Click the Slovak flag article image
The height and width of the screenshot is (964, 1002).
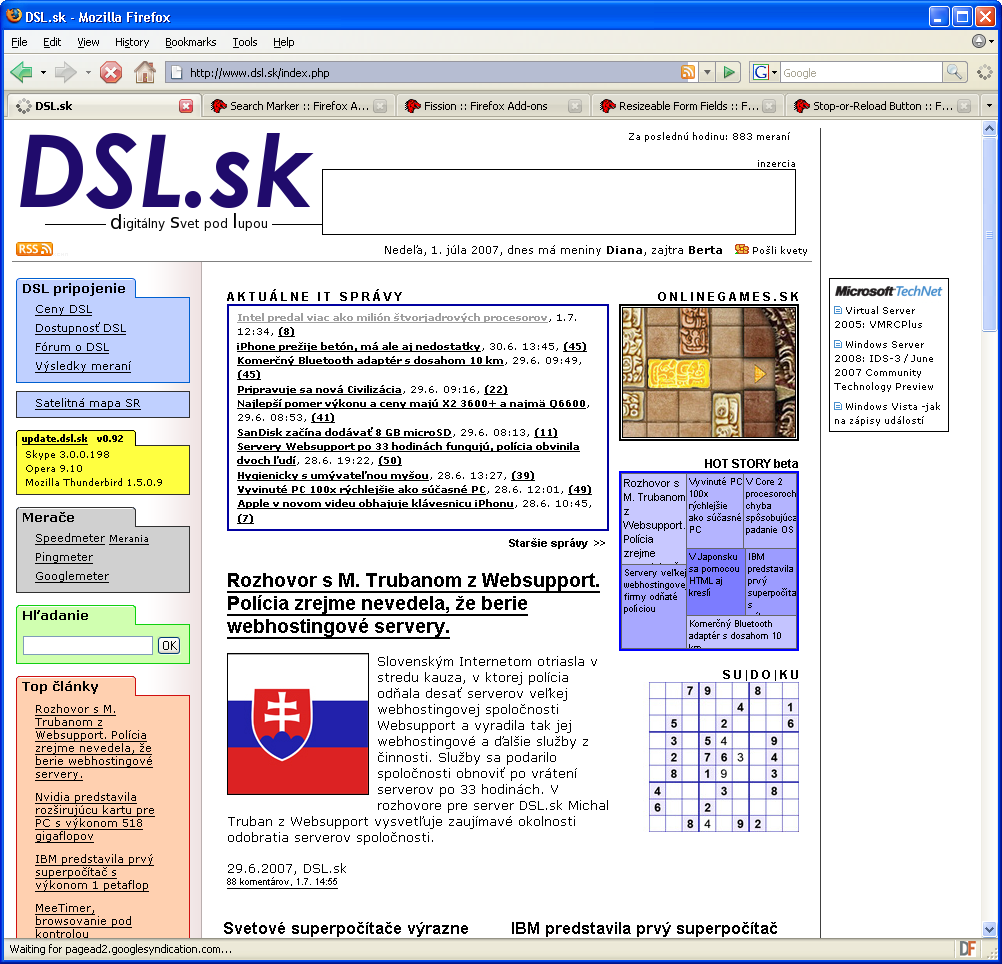(298, 724)
